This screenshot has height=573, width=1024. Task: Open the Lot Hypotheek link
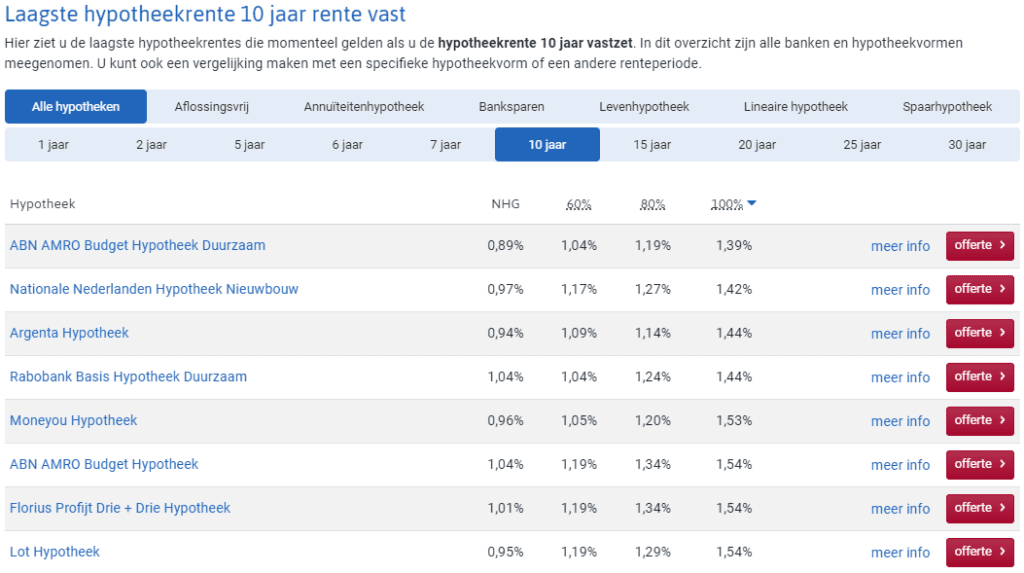[x=55, y=552]
